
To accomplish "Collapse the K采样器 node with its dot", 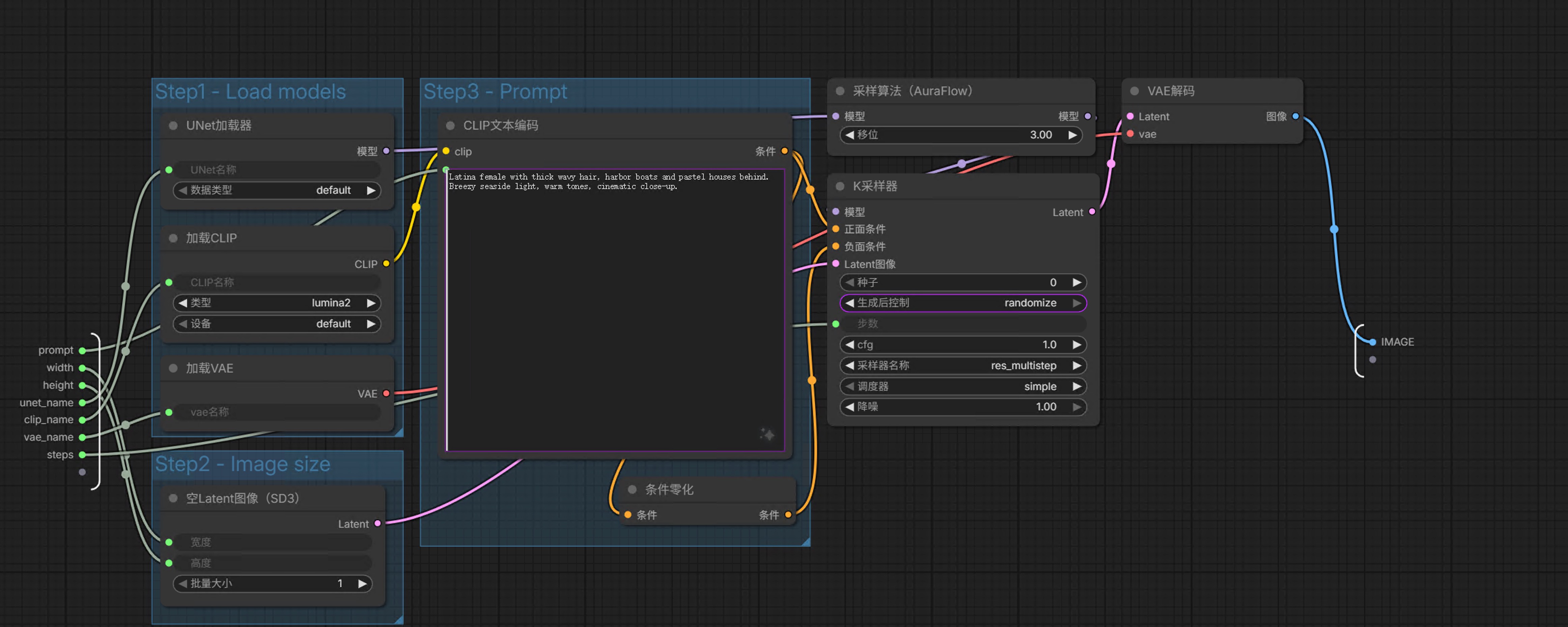I will click(840, 186).
